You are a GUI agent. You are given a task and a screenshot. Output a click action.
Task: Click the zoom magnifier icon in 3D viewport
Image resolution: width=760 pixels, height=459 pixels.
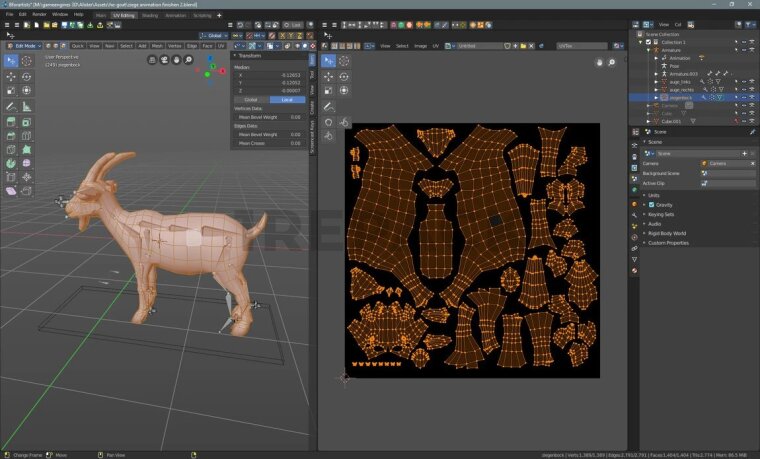point(188,60)
